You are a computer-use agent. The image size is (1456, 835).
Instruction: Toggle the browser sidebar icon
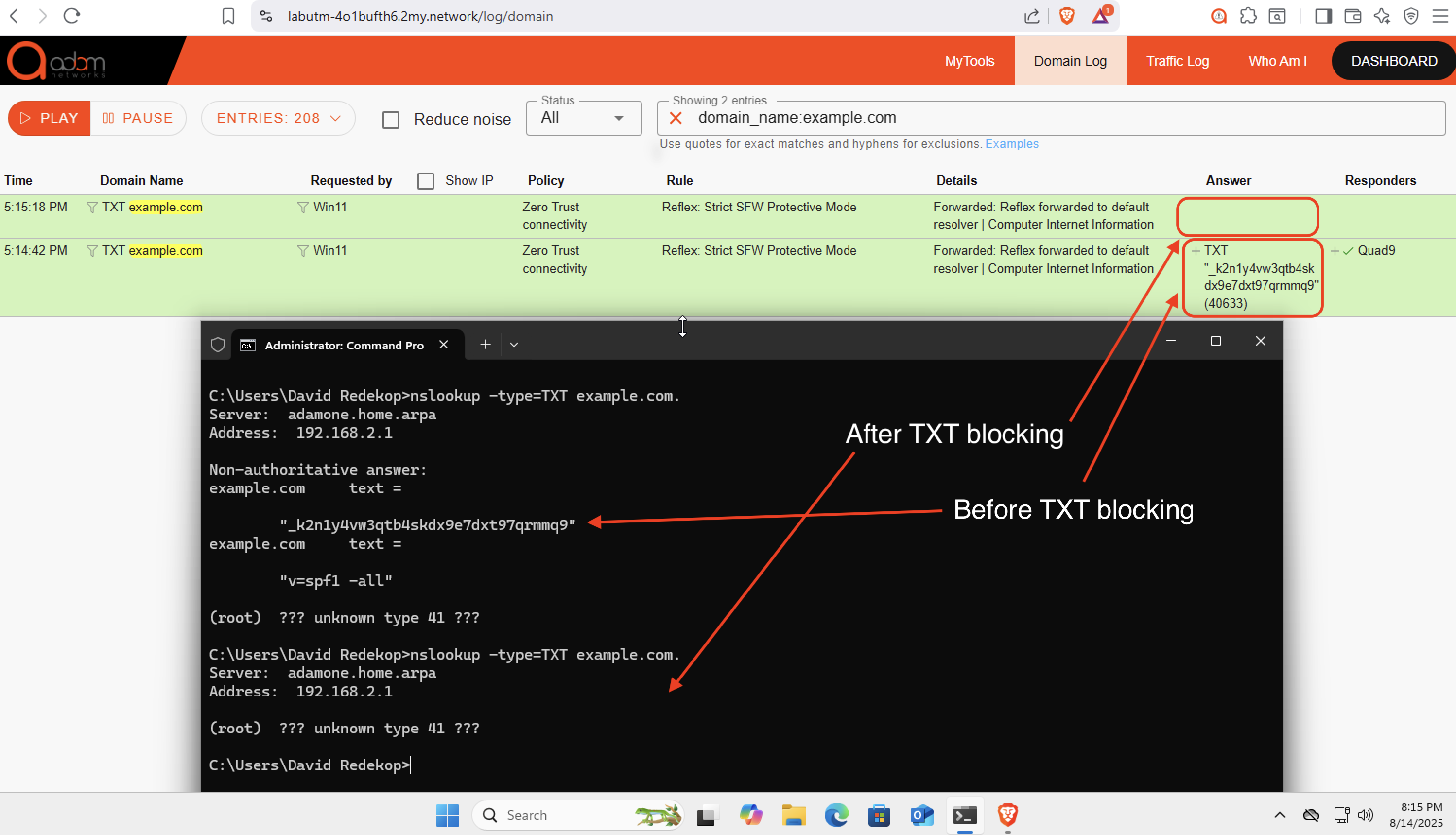[x=1323, y=16]
